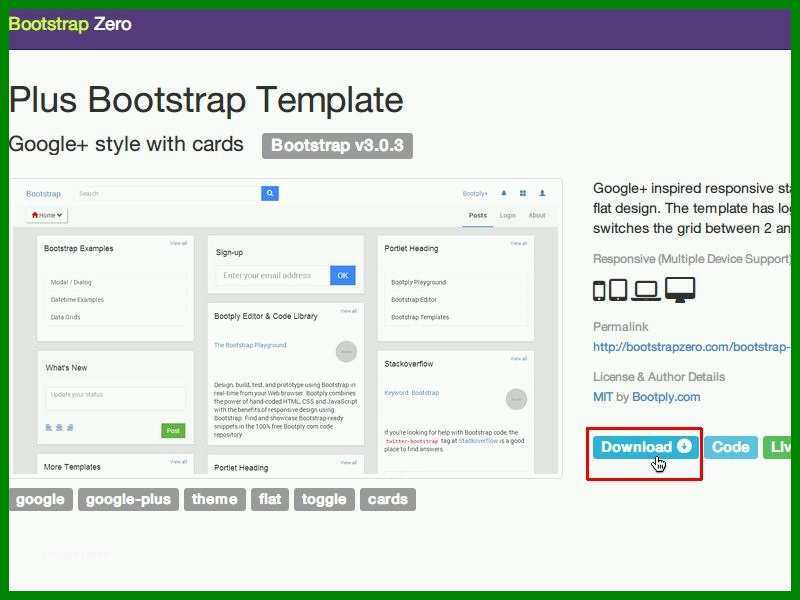This screenshot has height=600, width=800.
Task: Click the round avatar in Stackoverflow card
Action: coord(516,399)
